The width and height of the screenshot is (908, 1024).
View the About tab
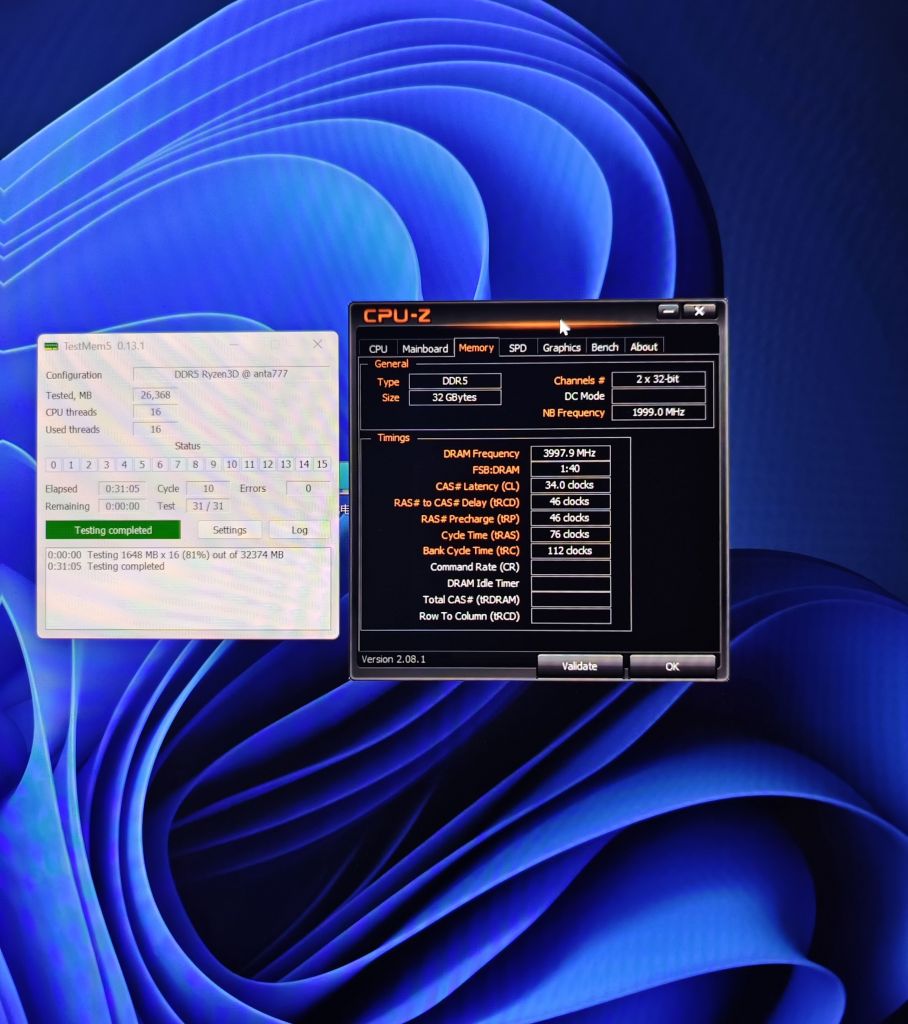point(643,347)
